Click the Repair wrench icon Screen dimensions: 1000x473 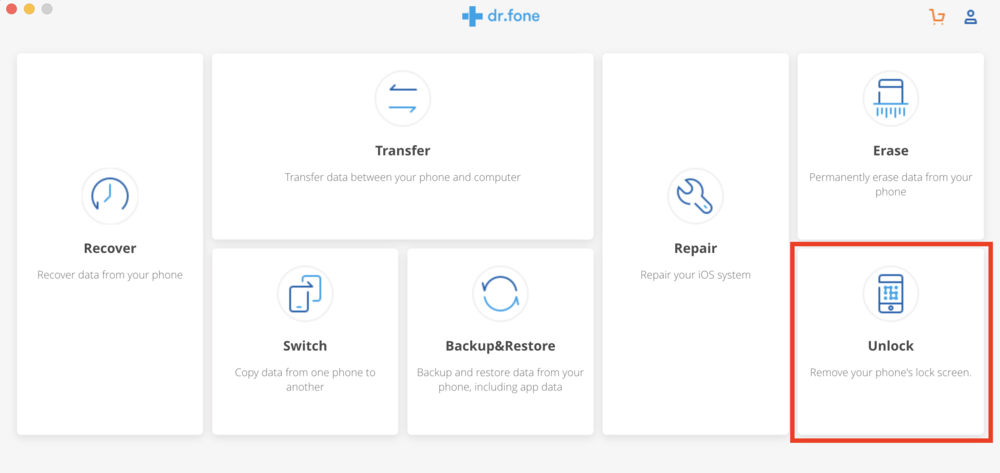[695, 196]
